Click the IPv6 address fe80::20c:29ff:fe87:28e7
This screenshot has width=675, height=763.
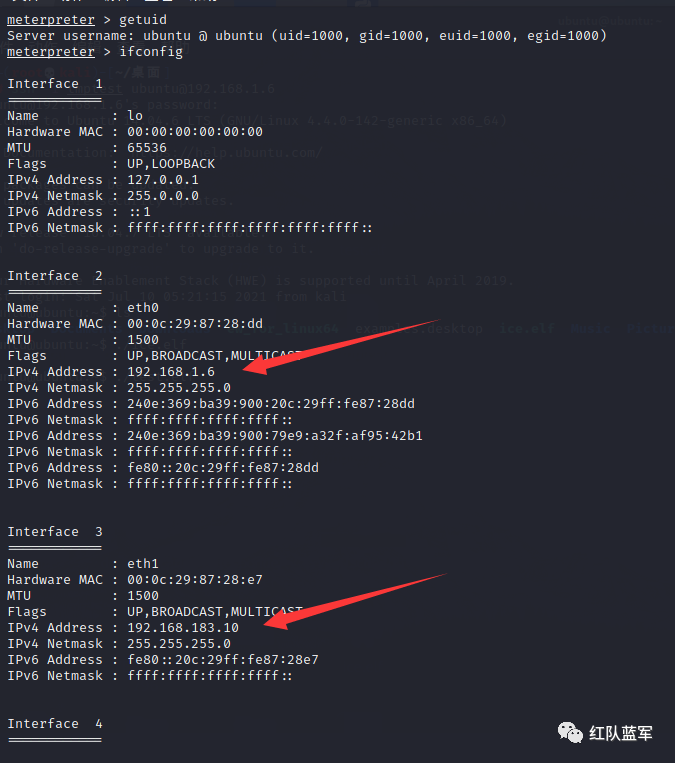point(223,660)
